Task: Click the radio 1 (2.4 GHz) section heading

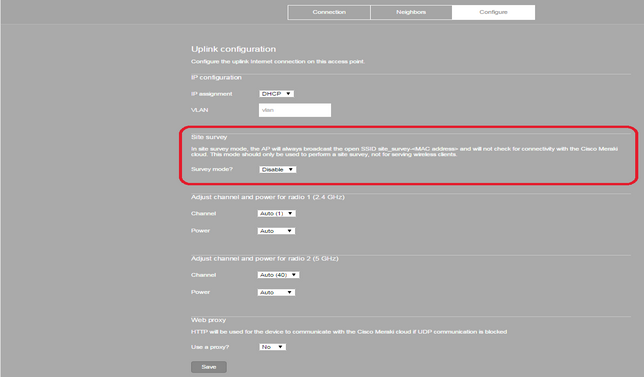Action: click(267, 197)
